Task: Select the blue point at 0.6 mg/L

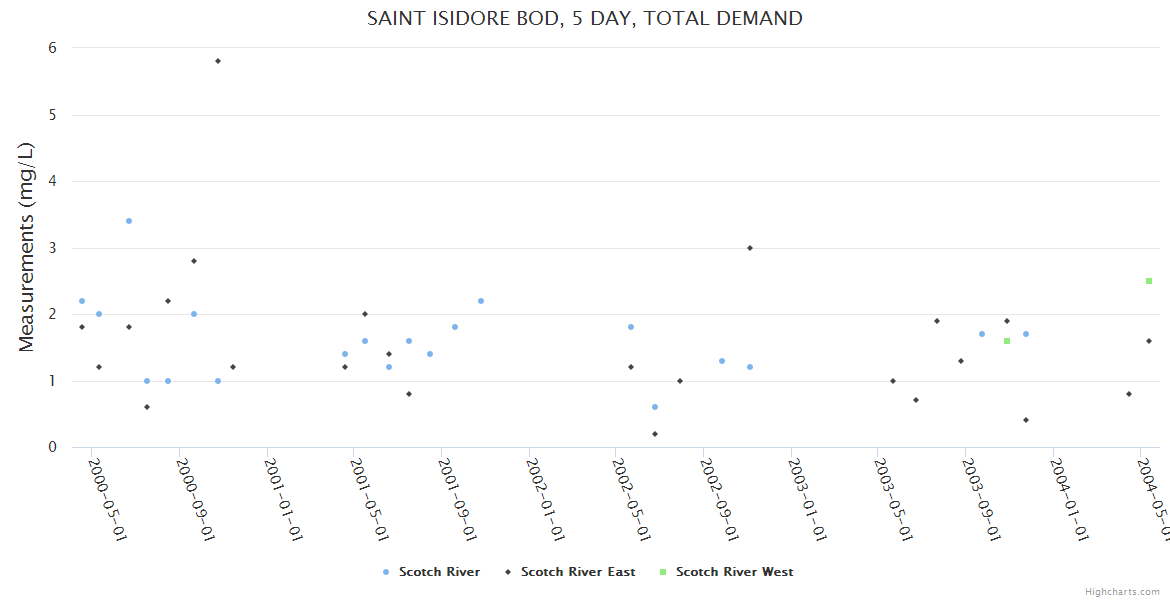Action: [655, 407]
